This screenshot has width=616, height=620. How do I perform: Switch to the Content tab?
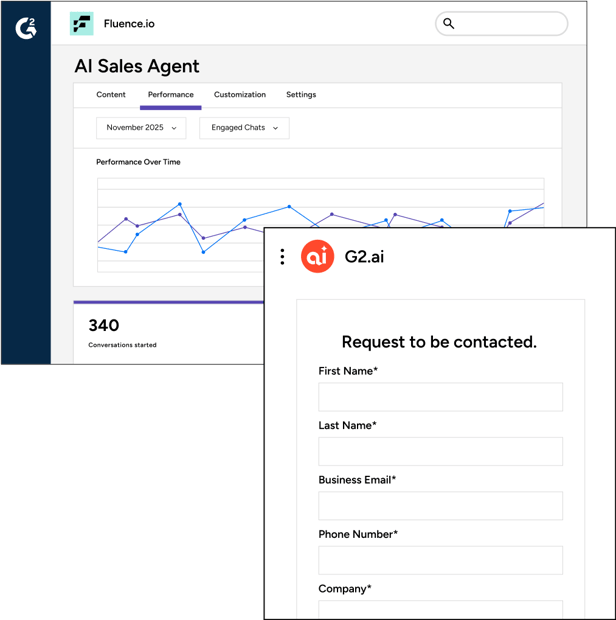tap(111, 95)
